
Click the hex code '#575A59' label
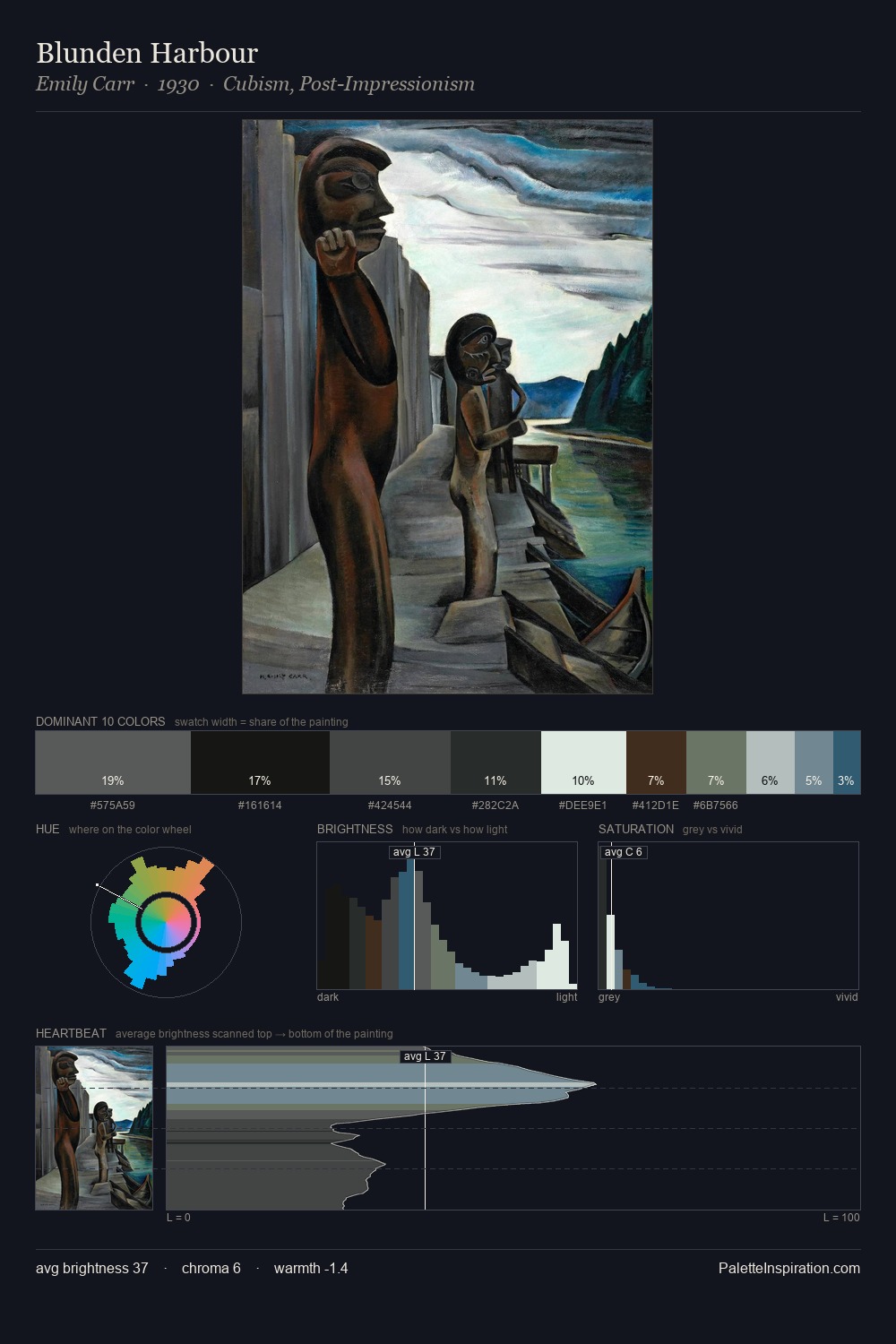tap(113, 806)
